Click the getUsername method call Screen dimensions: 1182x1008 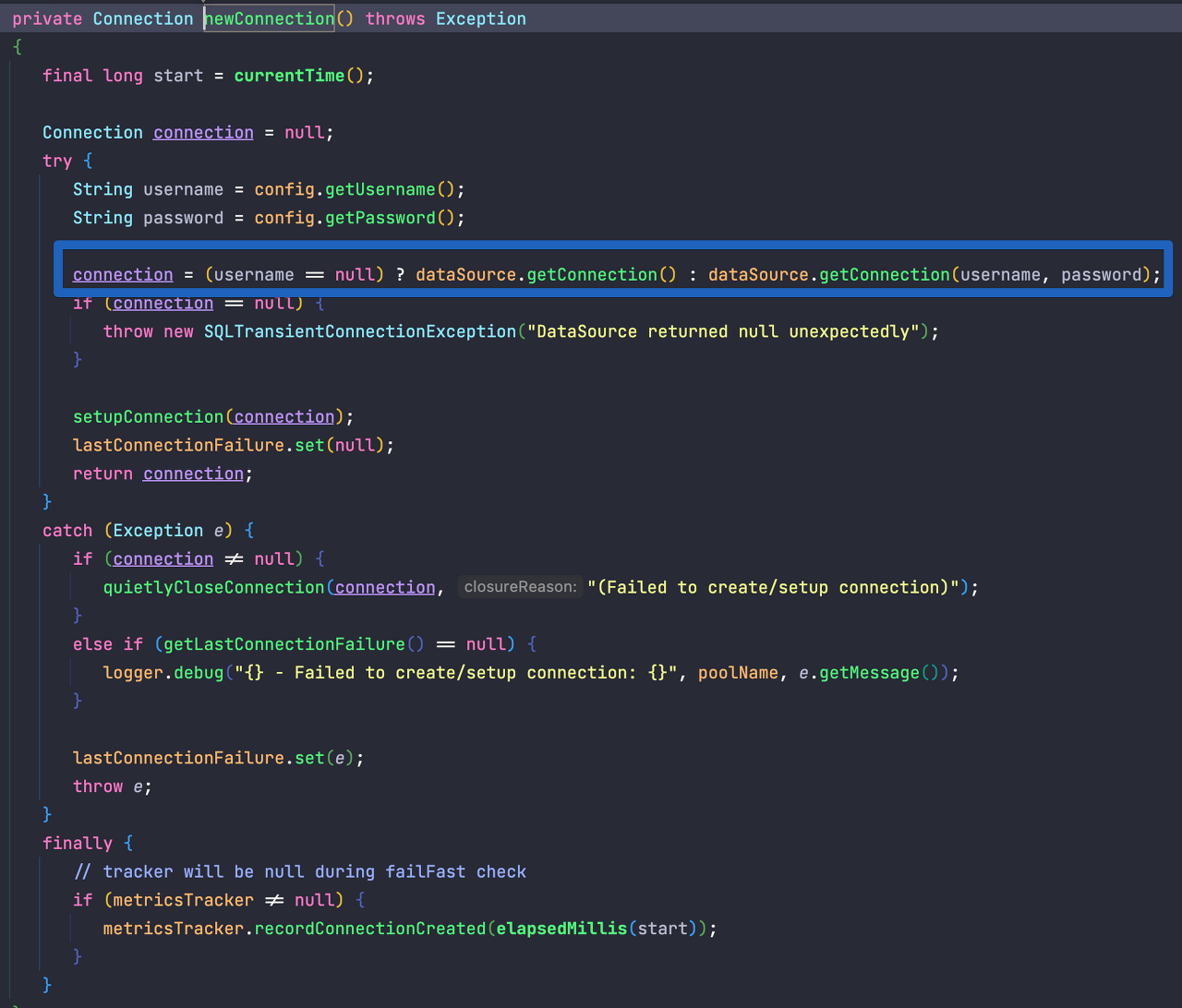(380, 189)
